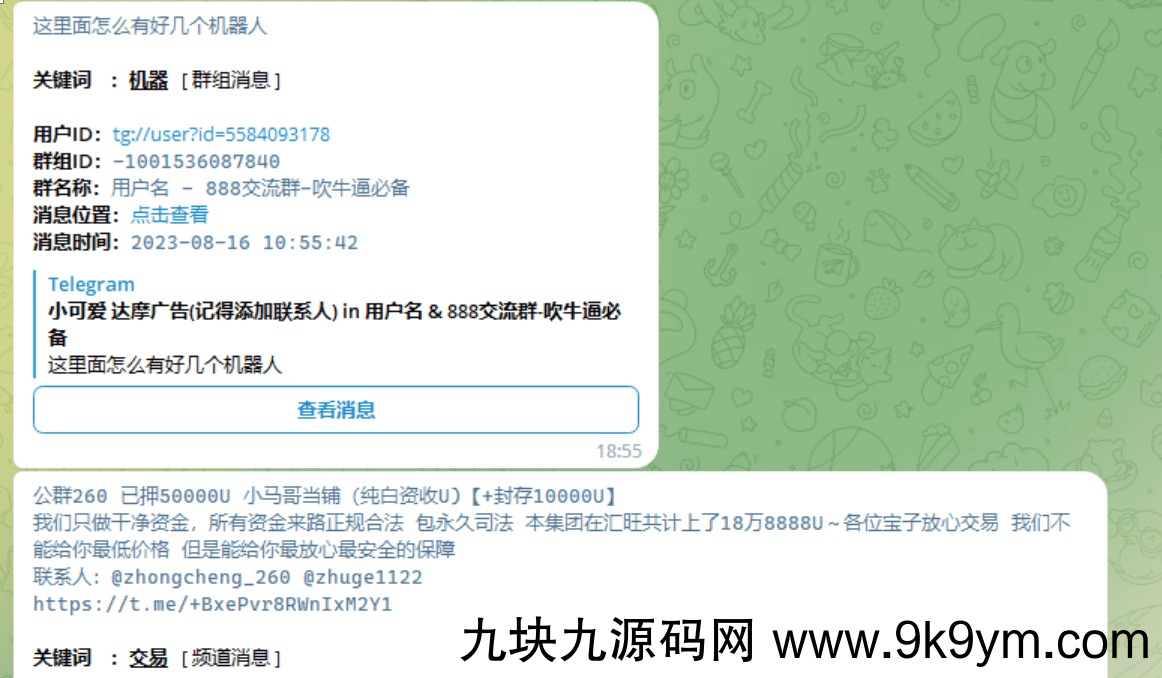The width and height of the screenshot is (1162, 678).
Task: Copy the group name 888交流群-吹牛逼必备 text
Action: (308, 188)
